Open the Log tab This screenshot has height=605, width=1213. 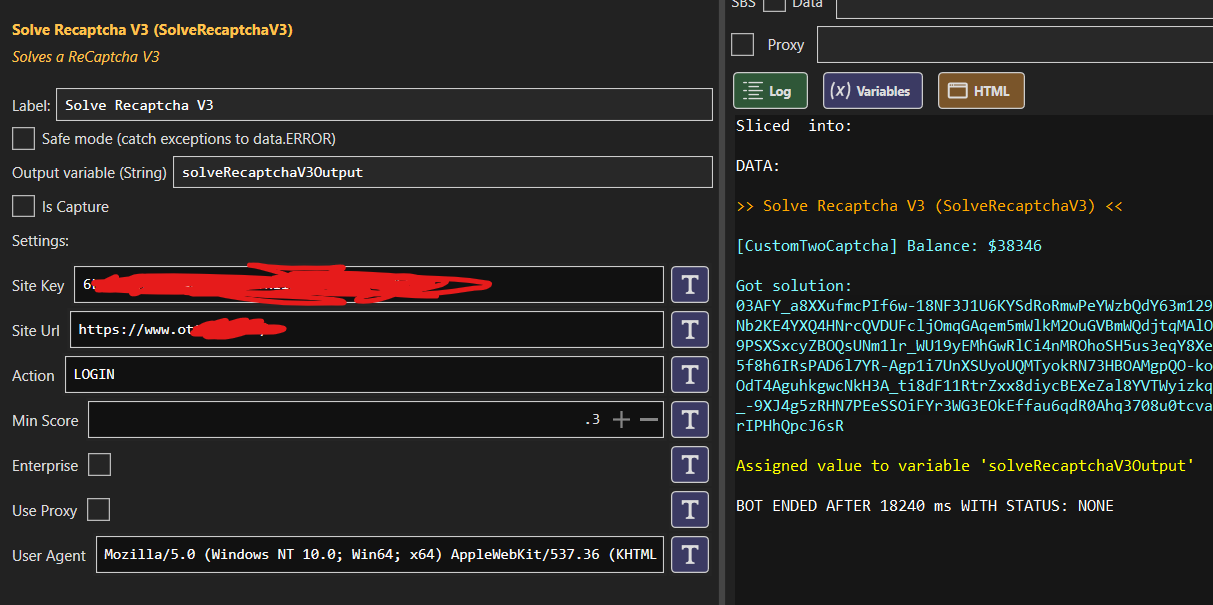770,91
